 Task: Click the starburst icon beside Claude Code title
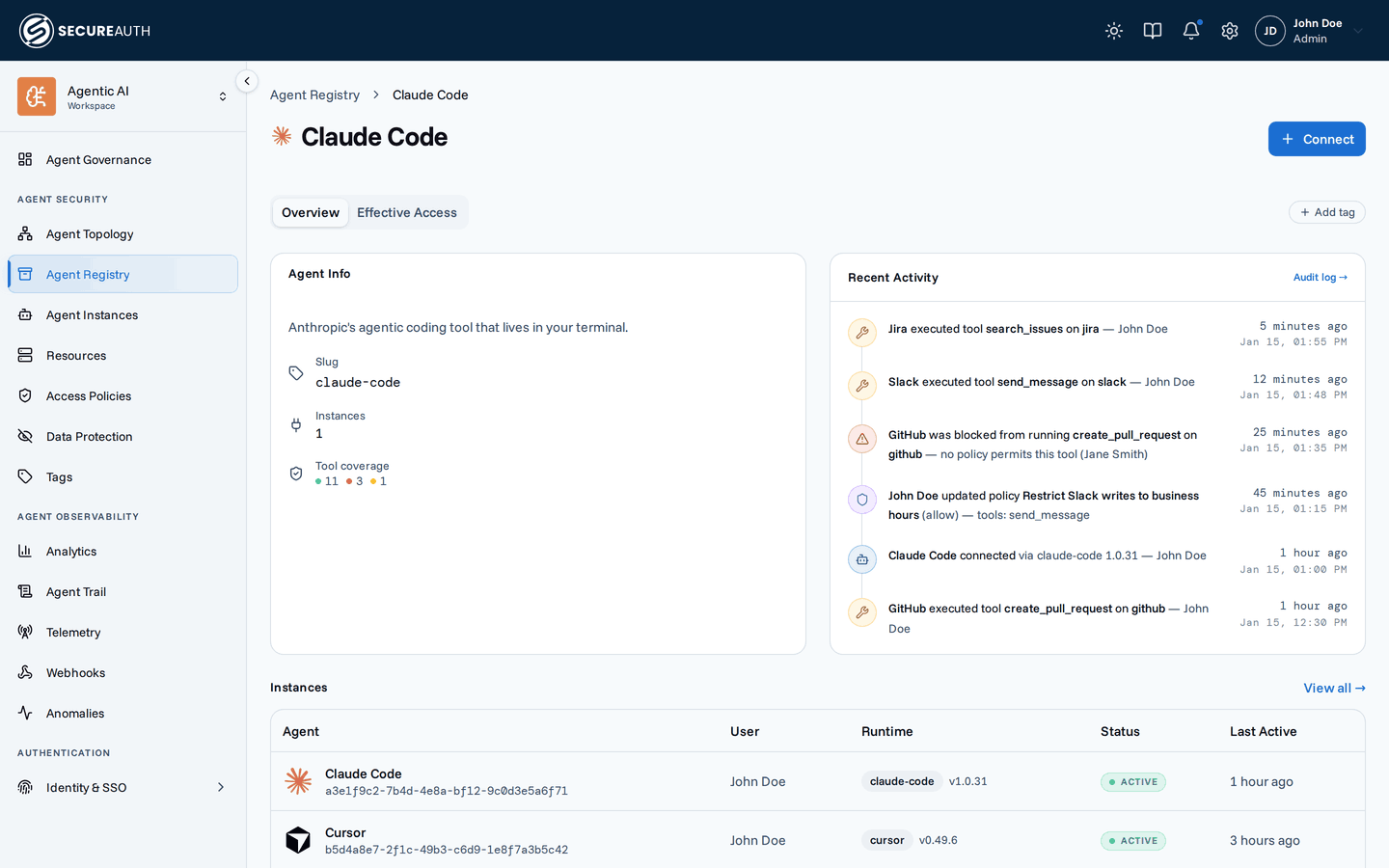(x=282, y=136)
